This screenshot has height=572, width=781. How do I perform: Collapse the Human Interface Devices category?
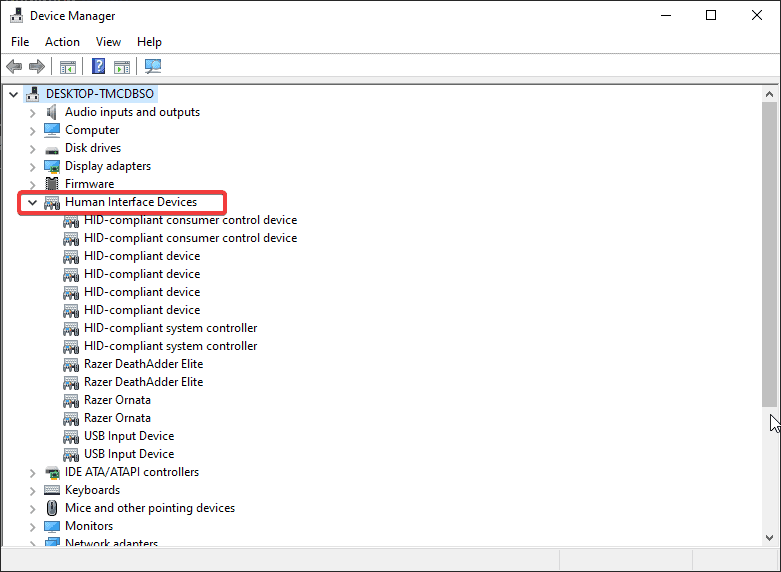32,202
